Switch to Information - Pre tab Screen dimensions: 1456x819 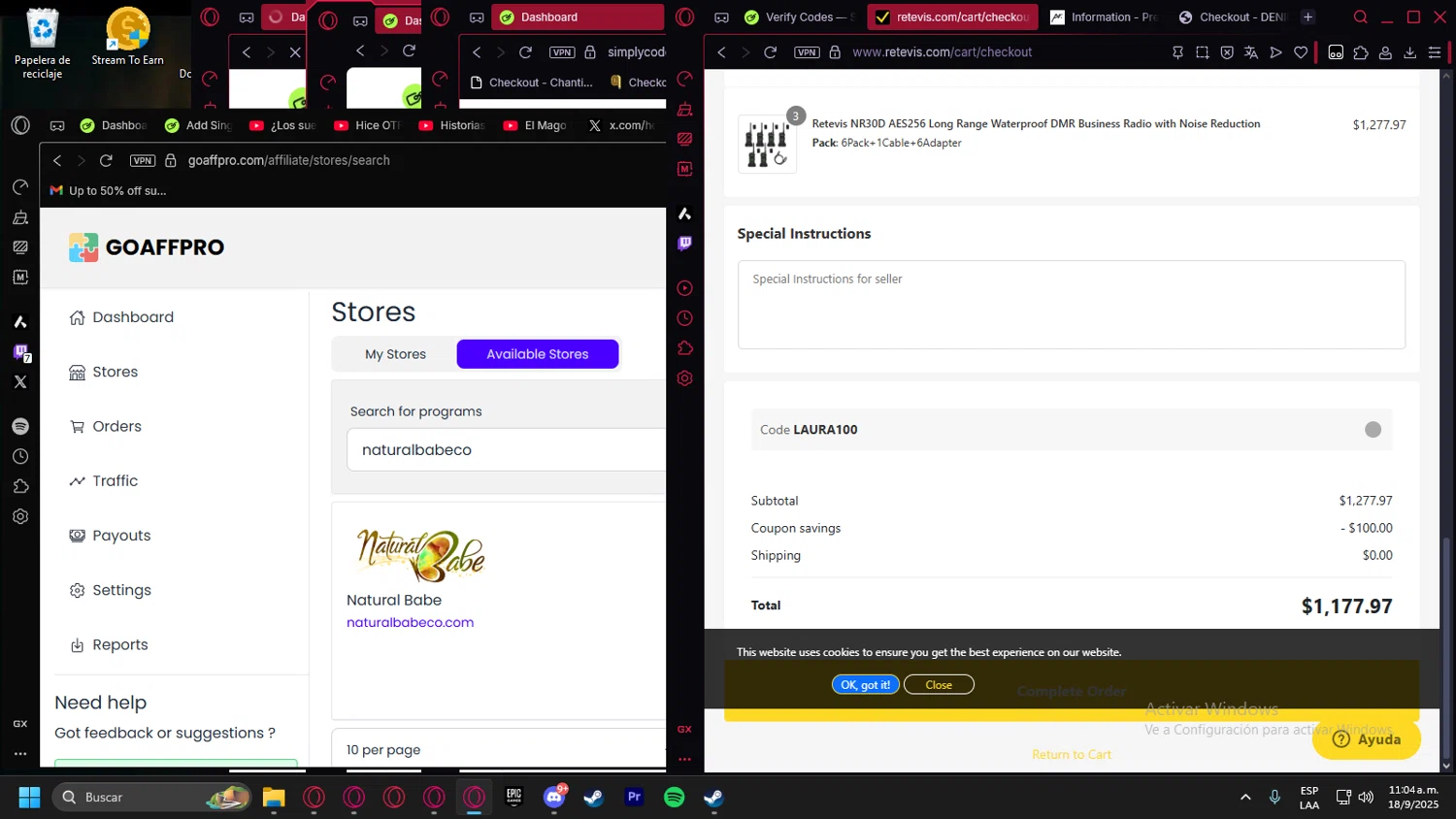[1104, 16]
